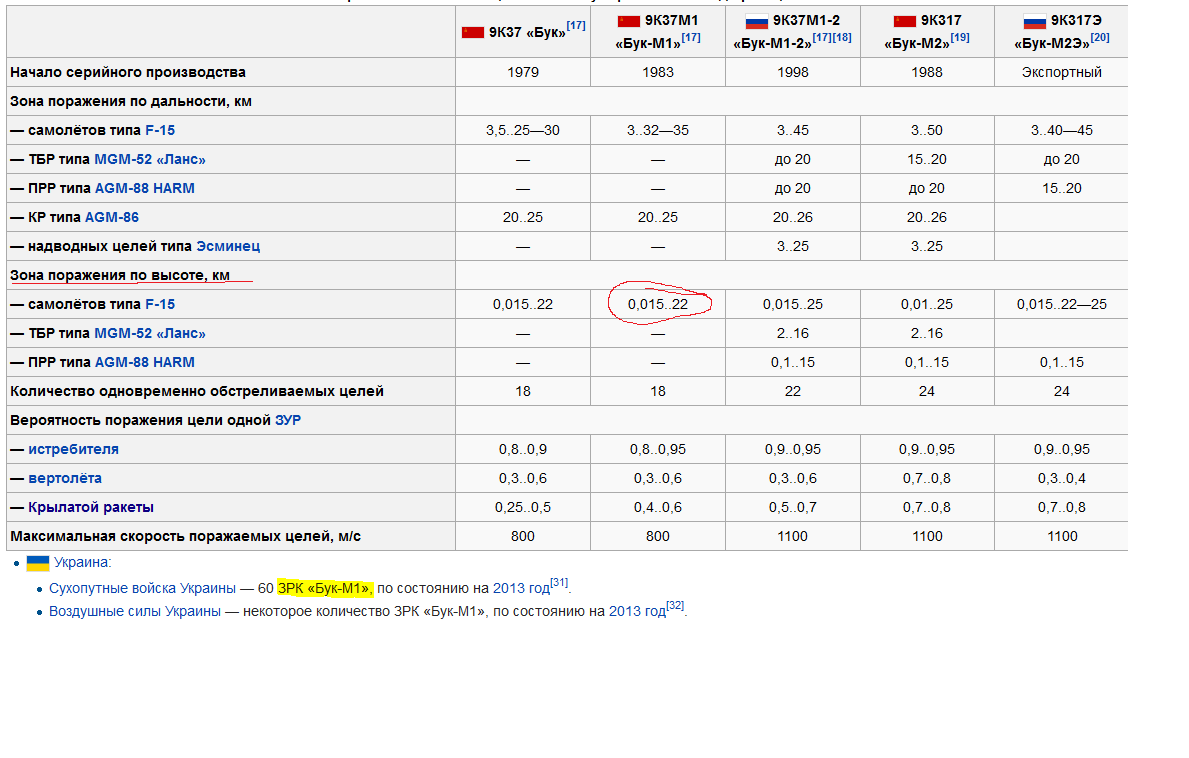Open the истребителя link
This screenshot has width=1189, height=758.
[x=74, y=449]
